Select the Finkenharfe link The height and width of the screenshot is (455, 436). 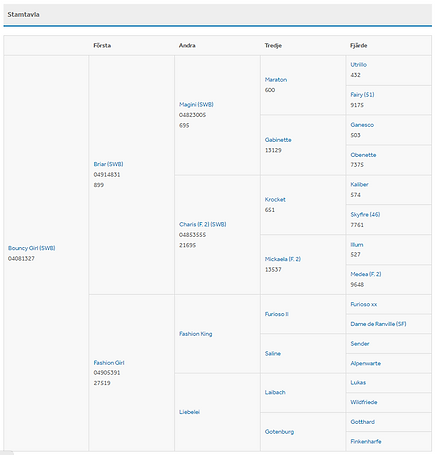[x=366, y=441]
